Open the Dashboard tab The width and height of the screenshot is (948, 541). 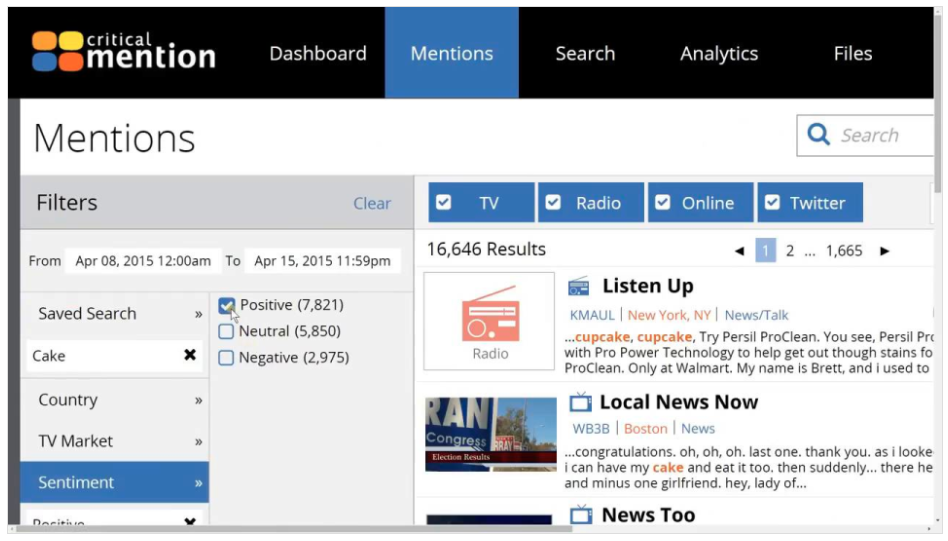pyautogui.click(x=318, y=53)
